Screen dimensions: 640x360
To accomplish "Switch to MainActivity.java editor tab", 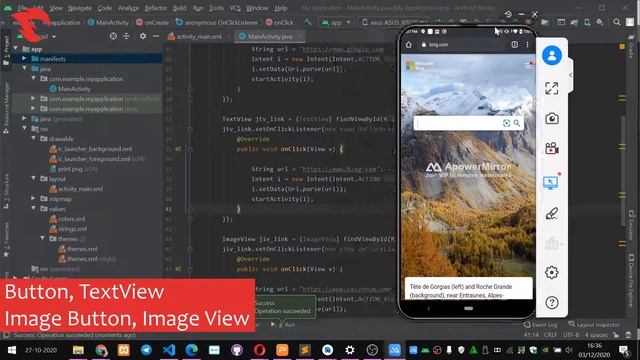I will (x=270, y=36).
